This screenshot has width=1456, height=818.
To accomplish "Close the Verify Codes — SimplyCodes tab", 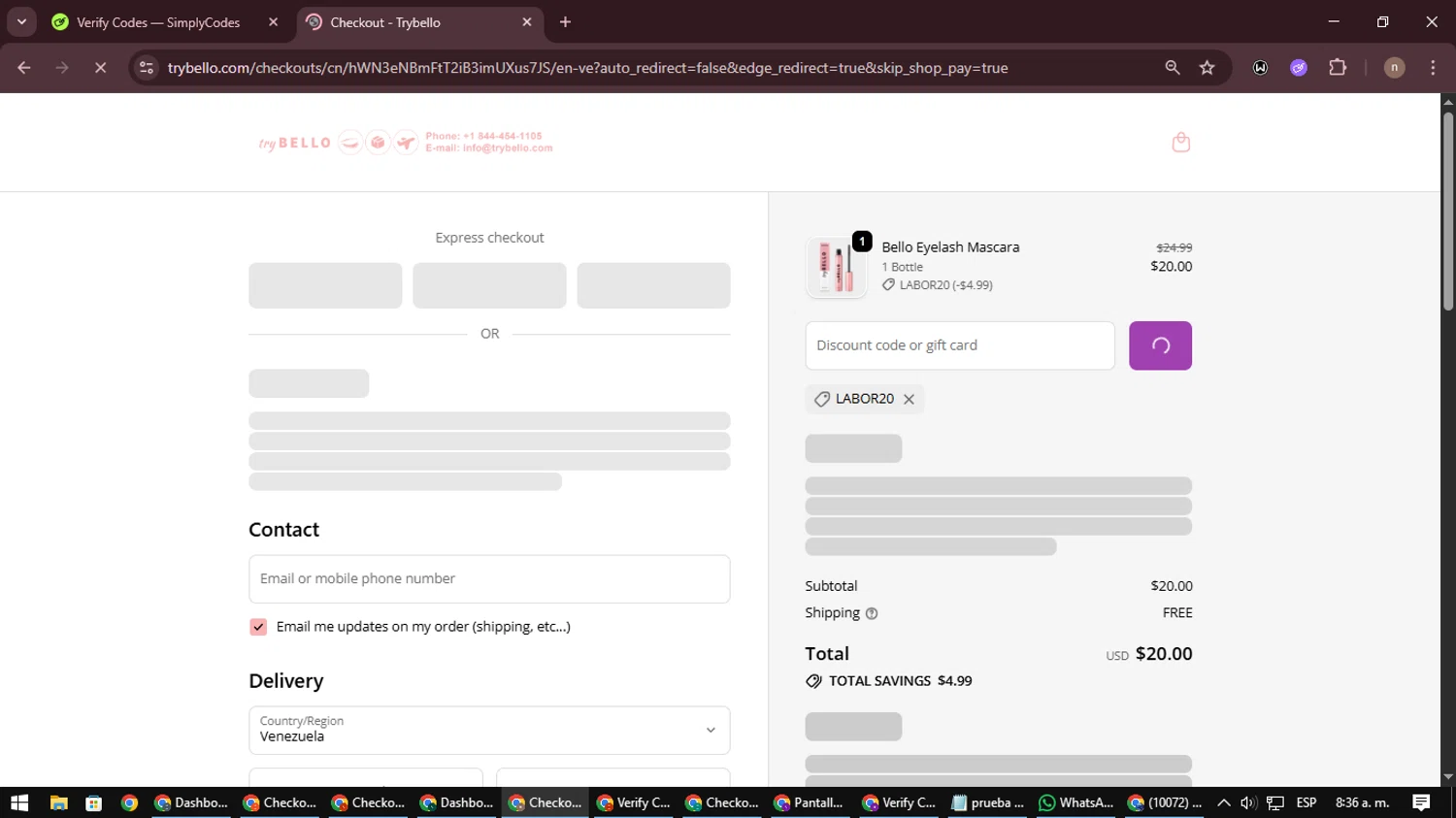I will pos(274,22).
